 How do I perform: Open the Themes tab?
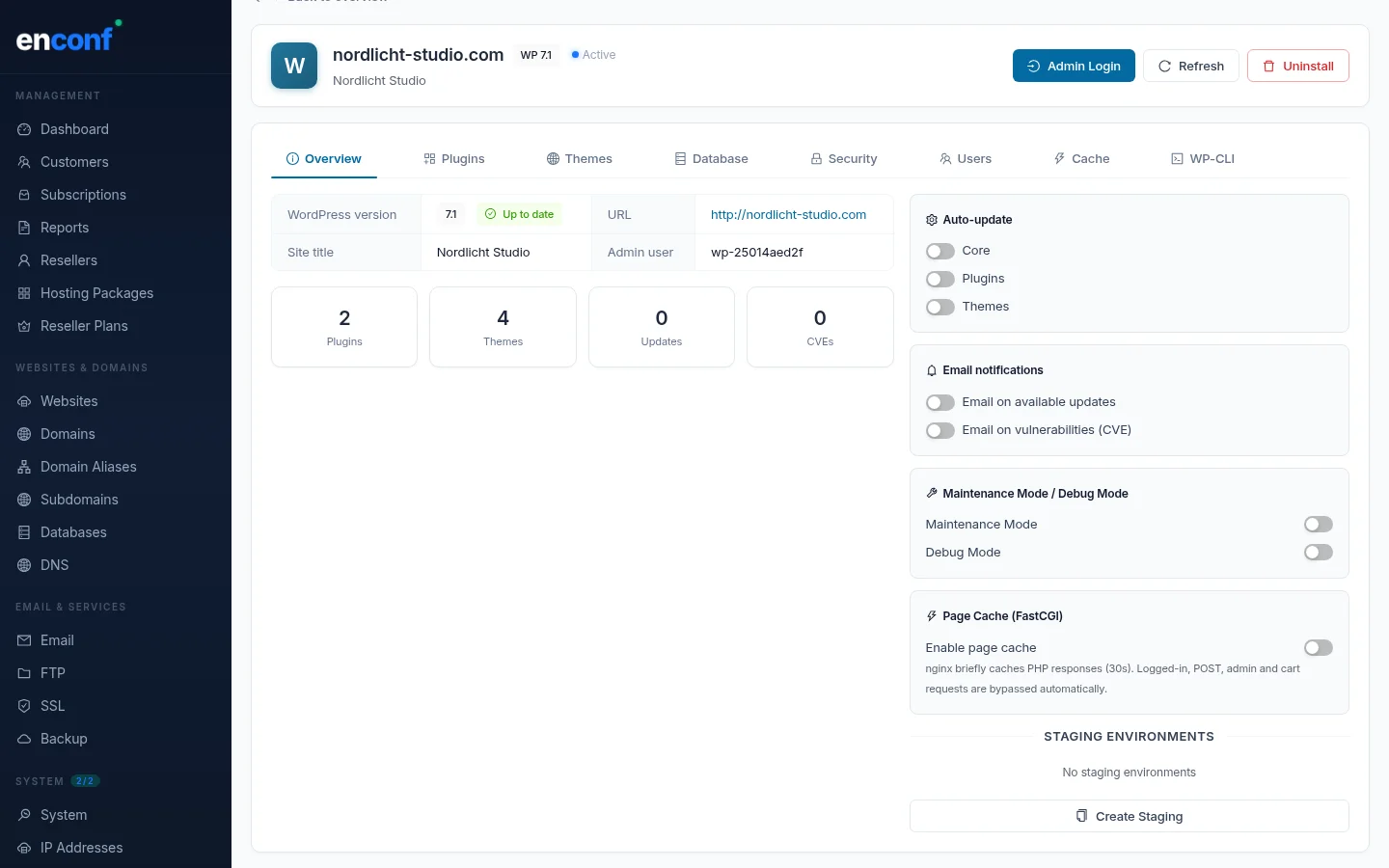pyautogui.click(x=580, y=159)
